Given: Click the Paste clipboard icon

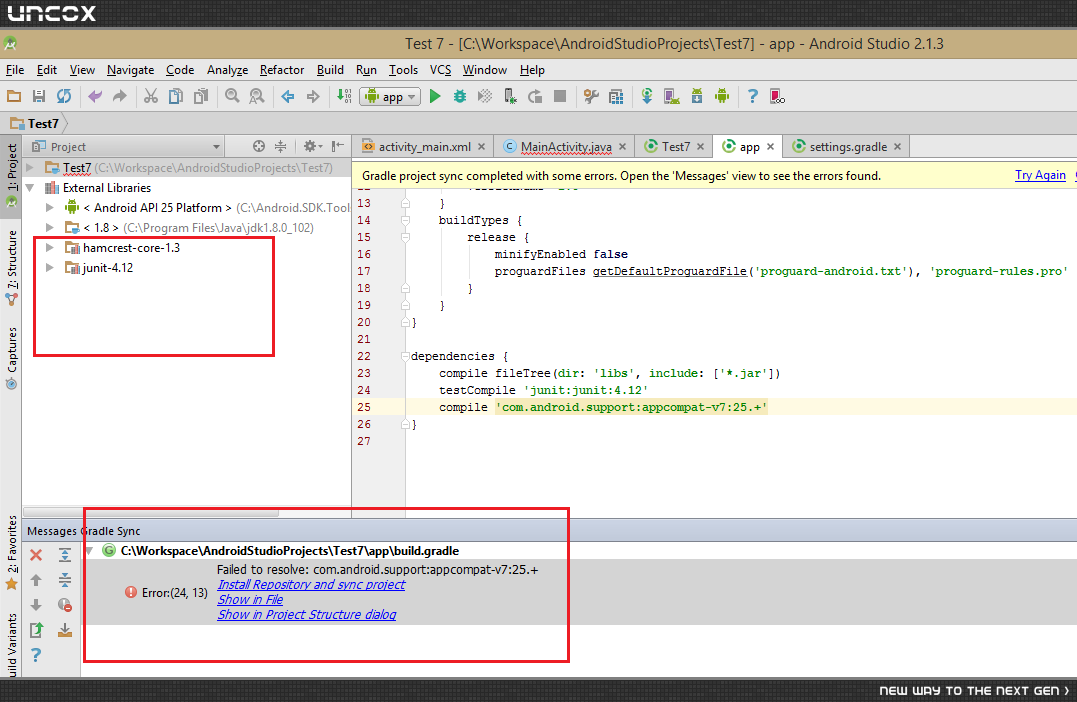Looking at the screenshot, I should tap(201, 96).
